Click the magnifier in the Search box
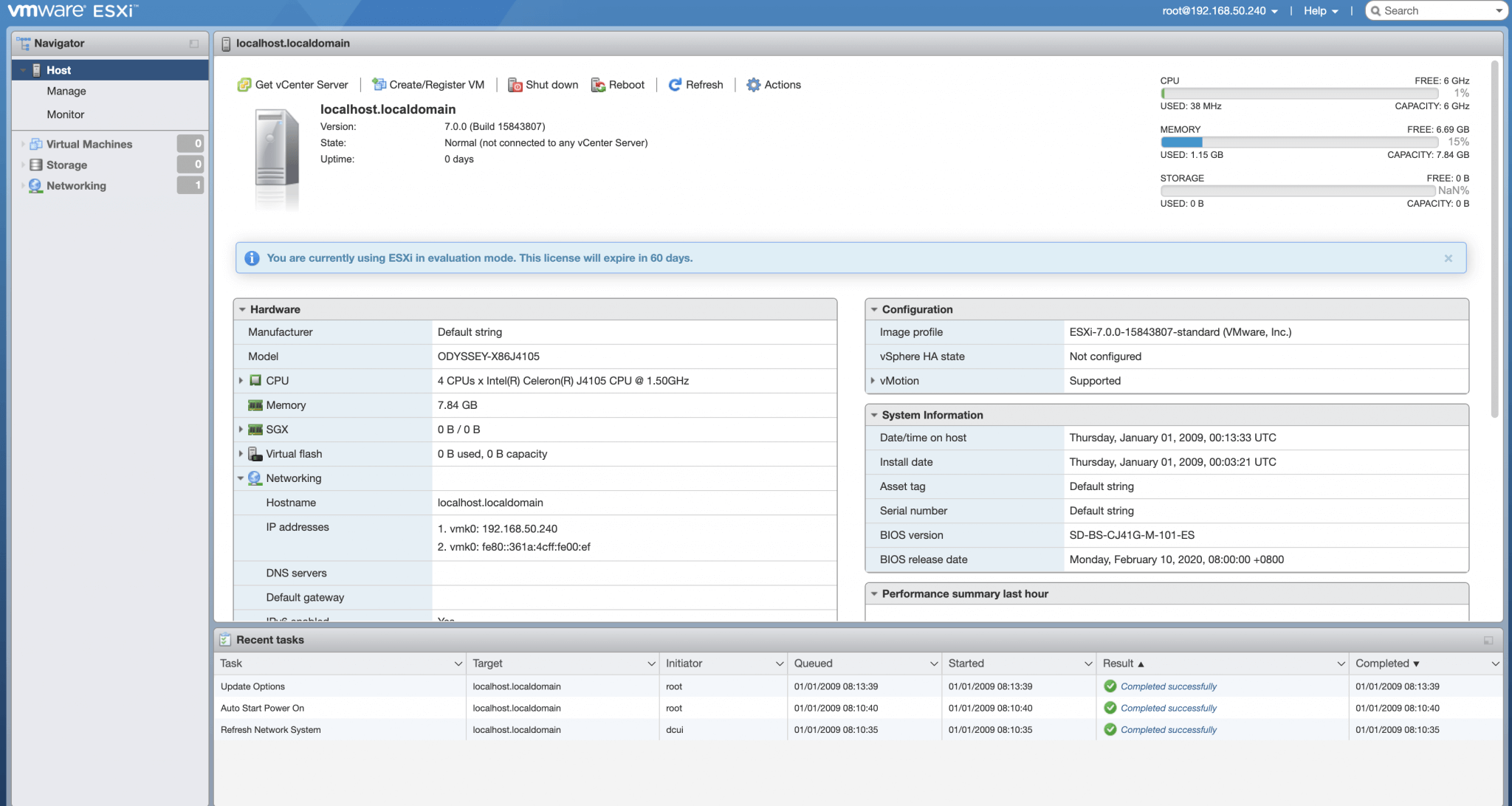 coord(1376,10)
